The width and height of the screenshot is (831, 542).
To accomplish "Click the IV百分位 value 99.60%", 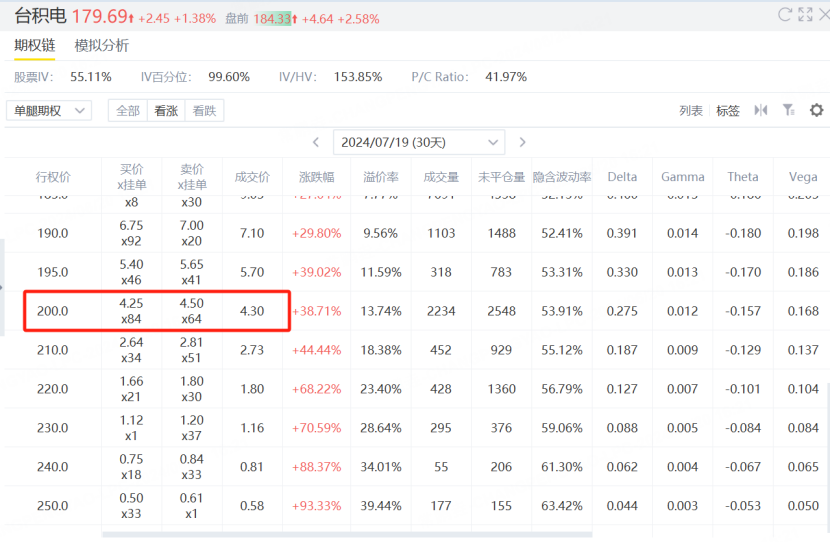I will (228, 77).
